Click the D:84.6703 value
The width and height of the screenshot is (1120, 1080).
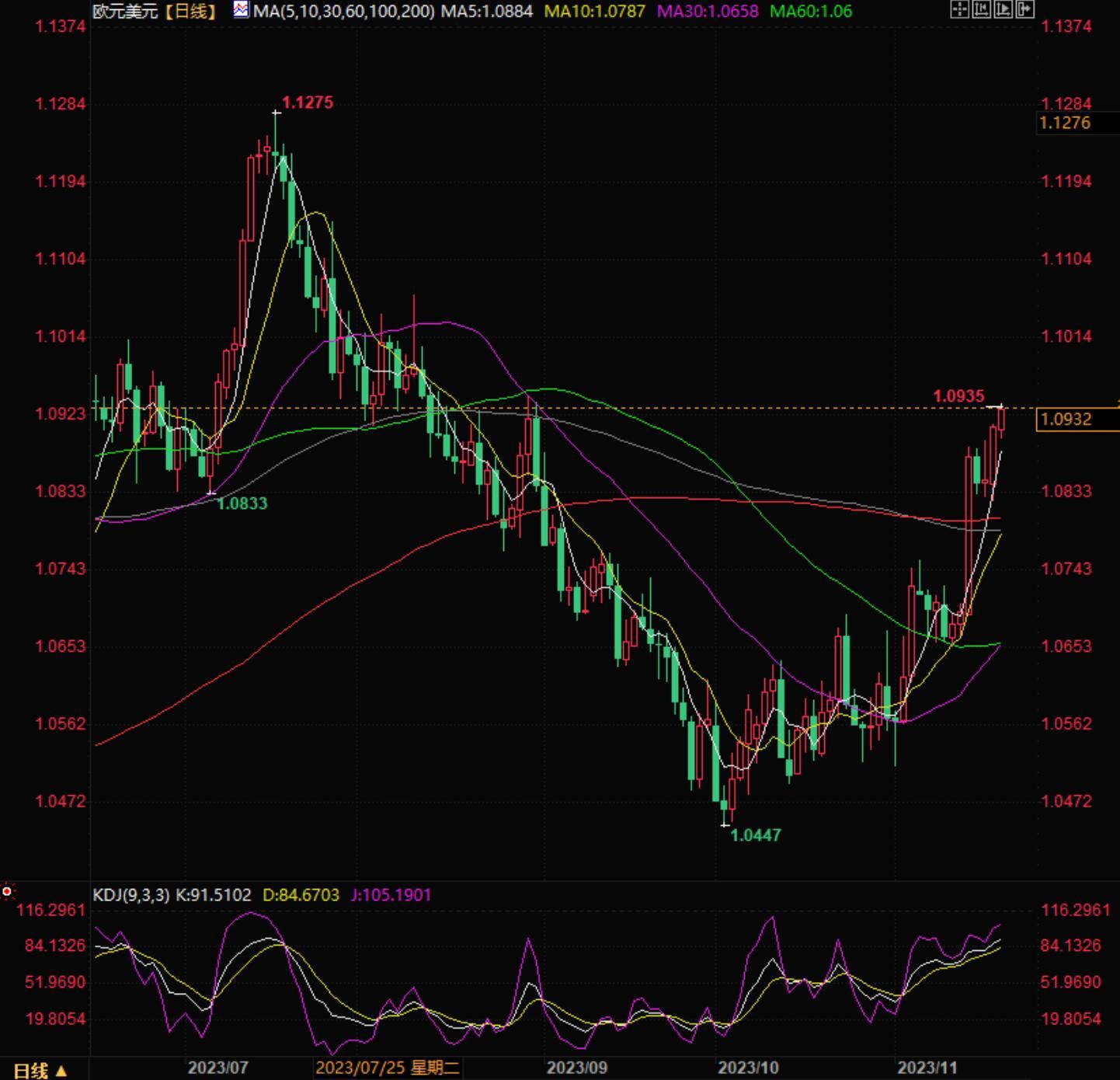point(301,895)
